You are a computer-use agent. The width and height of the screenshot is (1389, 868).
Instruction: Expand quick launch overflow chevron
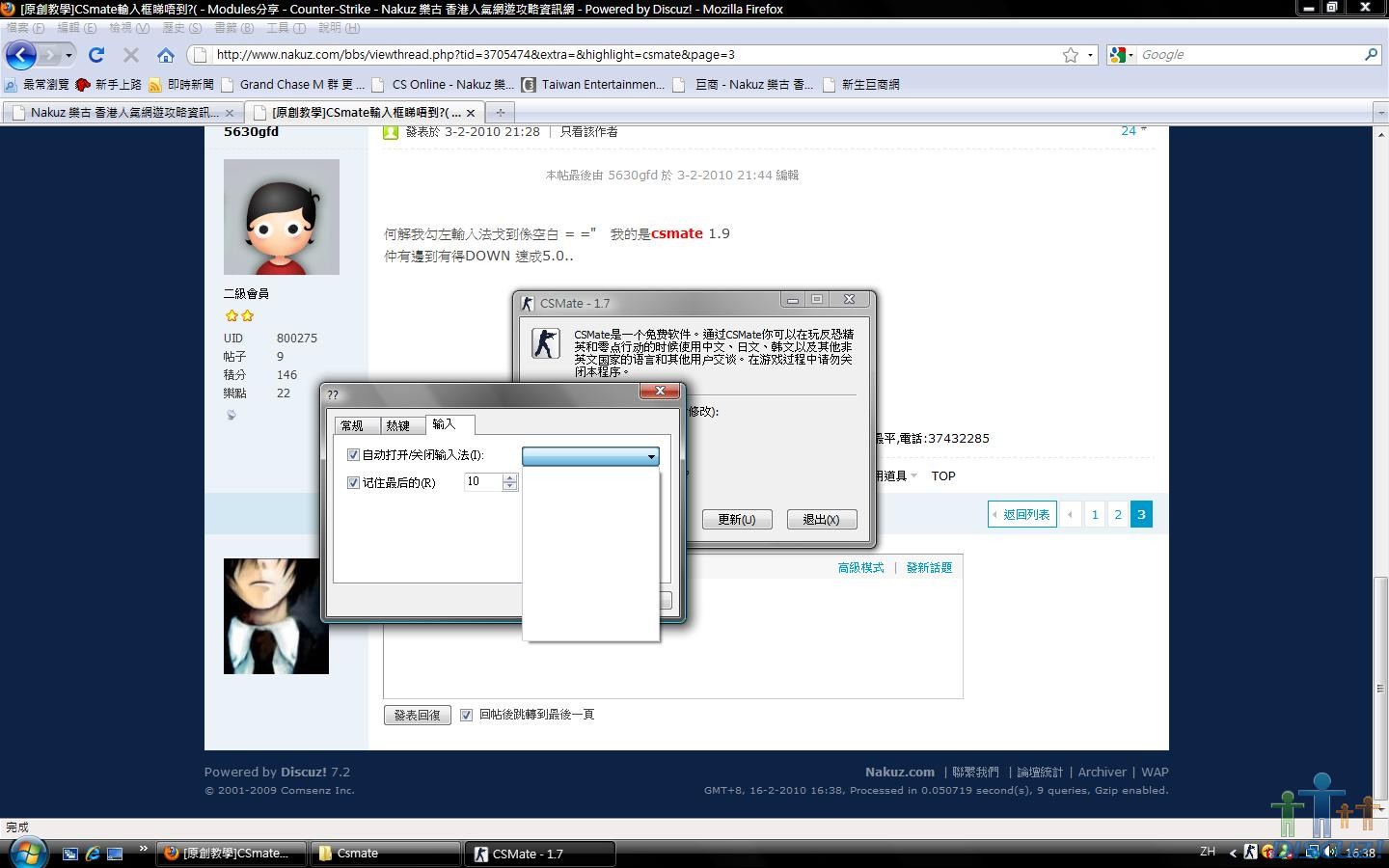point(143,850)
